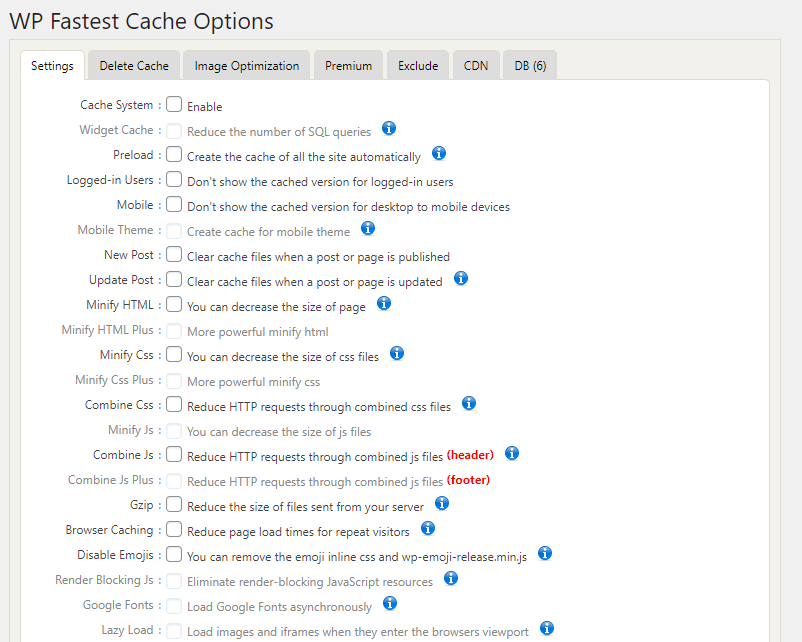Open info icon for Update Post

(460, 279)
